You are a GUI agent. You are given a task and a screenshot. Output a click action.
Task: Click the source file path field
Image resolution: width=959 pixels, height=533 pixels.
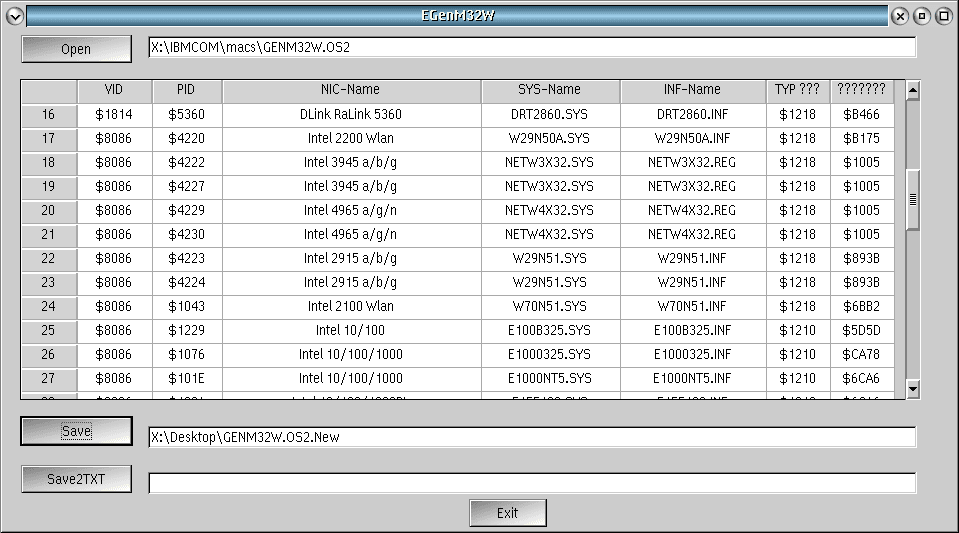[x=531, y=47]
